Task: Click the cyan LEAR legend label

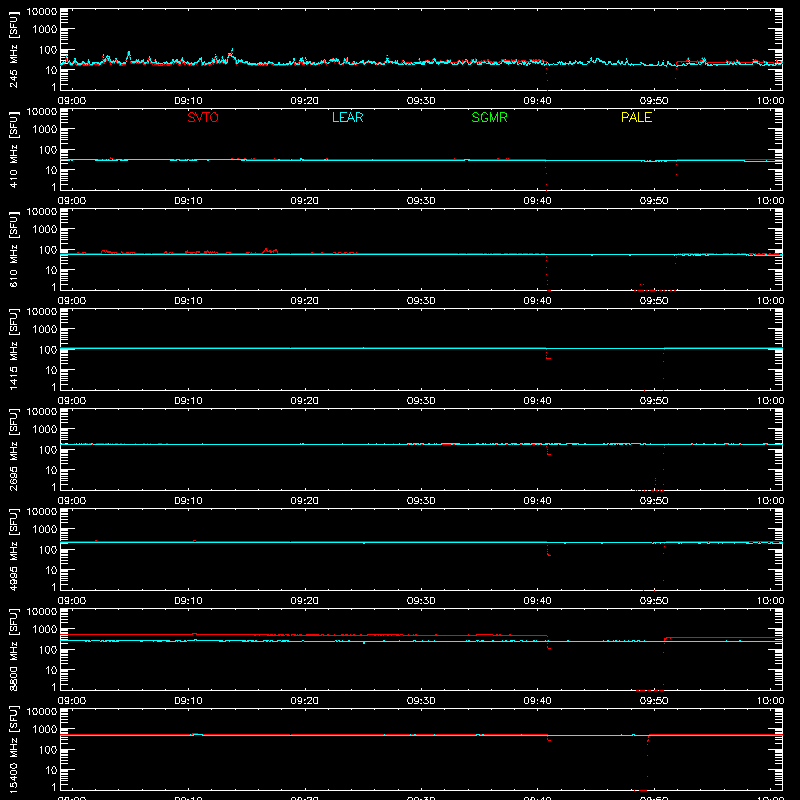Action: [x=347, y=117]
